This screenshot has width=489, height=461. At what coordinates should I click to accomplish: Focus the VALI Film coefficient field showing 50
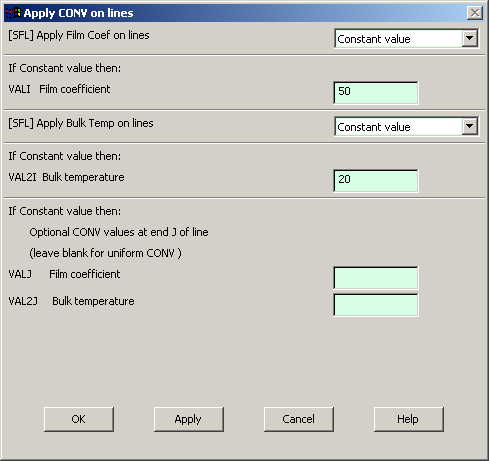pos(376,92)
